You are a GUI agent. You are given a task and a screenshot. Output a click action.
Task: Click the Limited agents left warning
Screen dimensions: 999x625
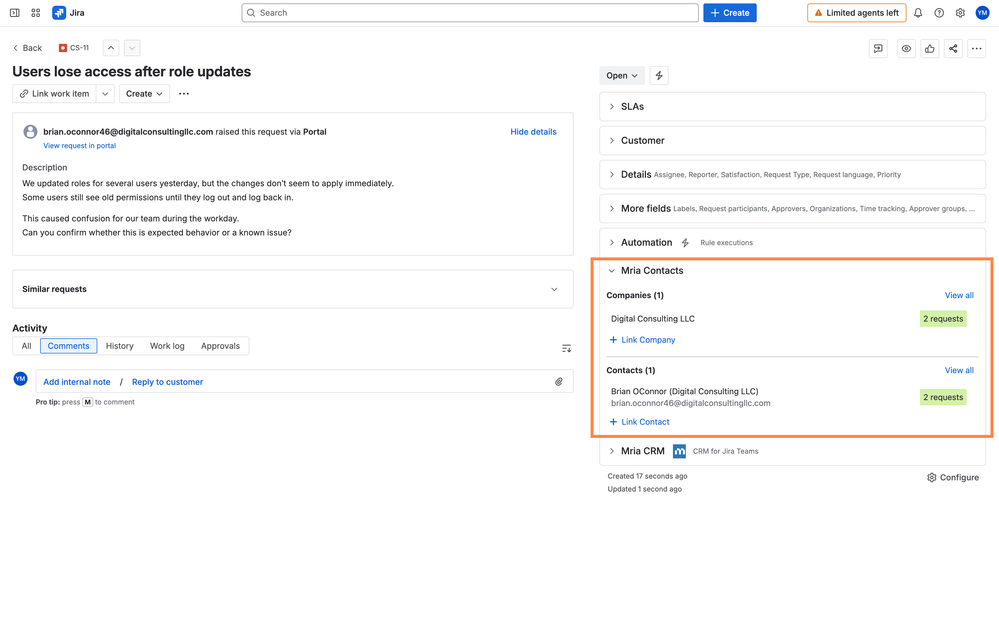[x=857, y=13]
